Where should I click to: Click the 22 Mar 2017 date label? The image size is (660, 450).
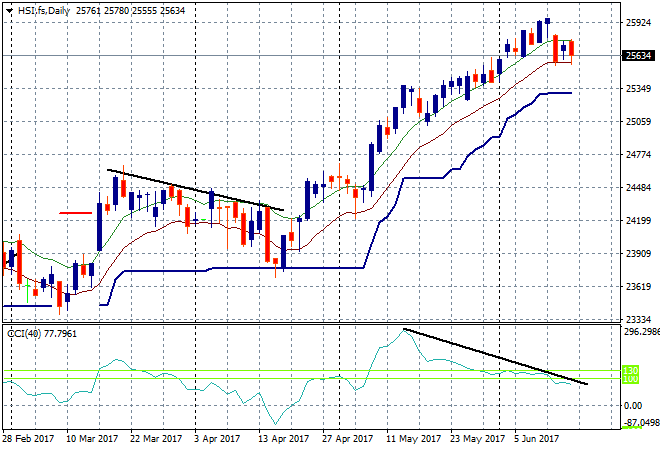(x=156, y=439)
